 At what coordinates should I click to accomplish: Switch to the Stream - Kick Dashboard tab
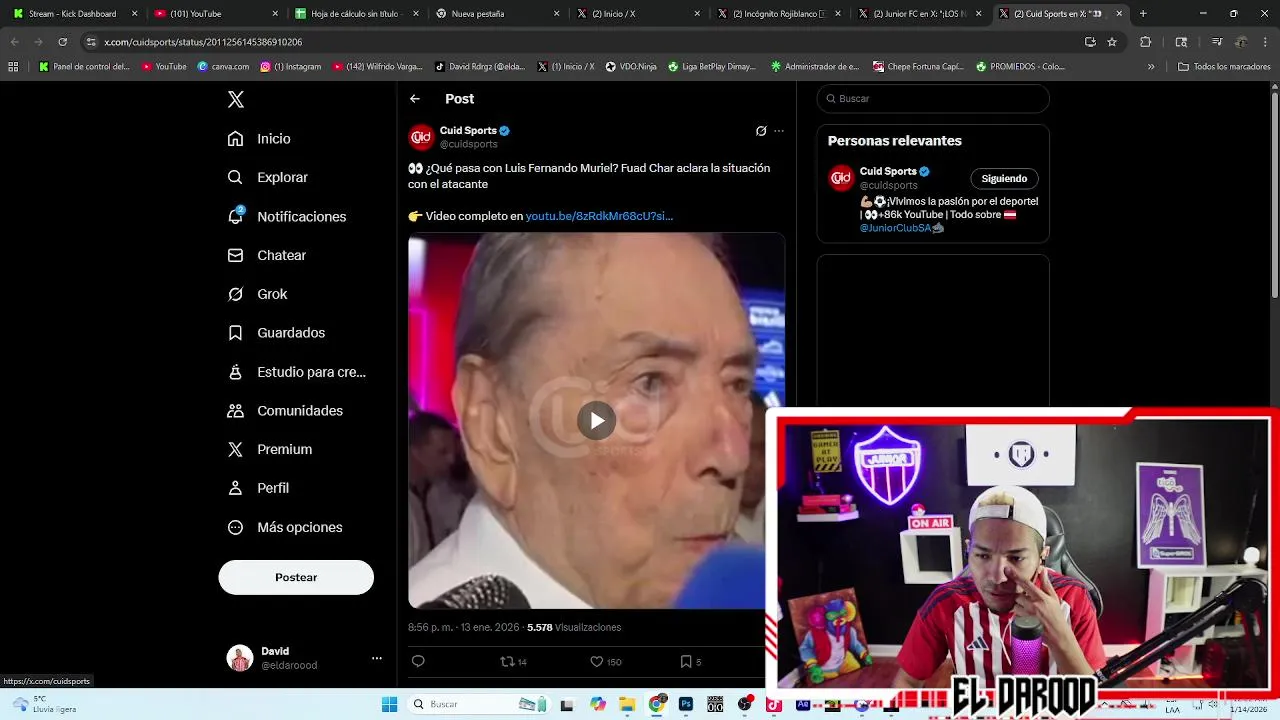tap(74, 14)
